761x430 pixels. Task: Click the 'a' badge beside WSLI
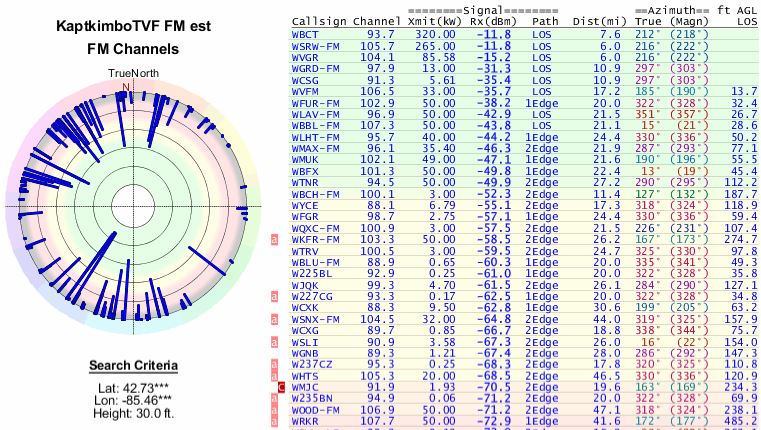pyautogui.click(x=274, y=341)
